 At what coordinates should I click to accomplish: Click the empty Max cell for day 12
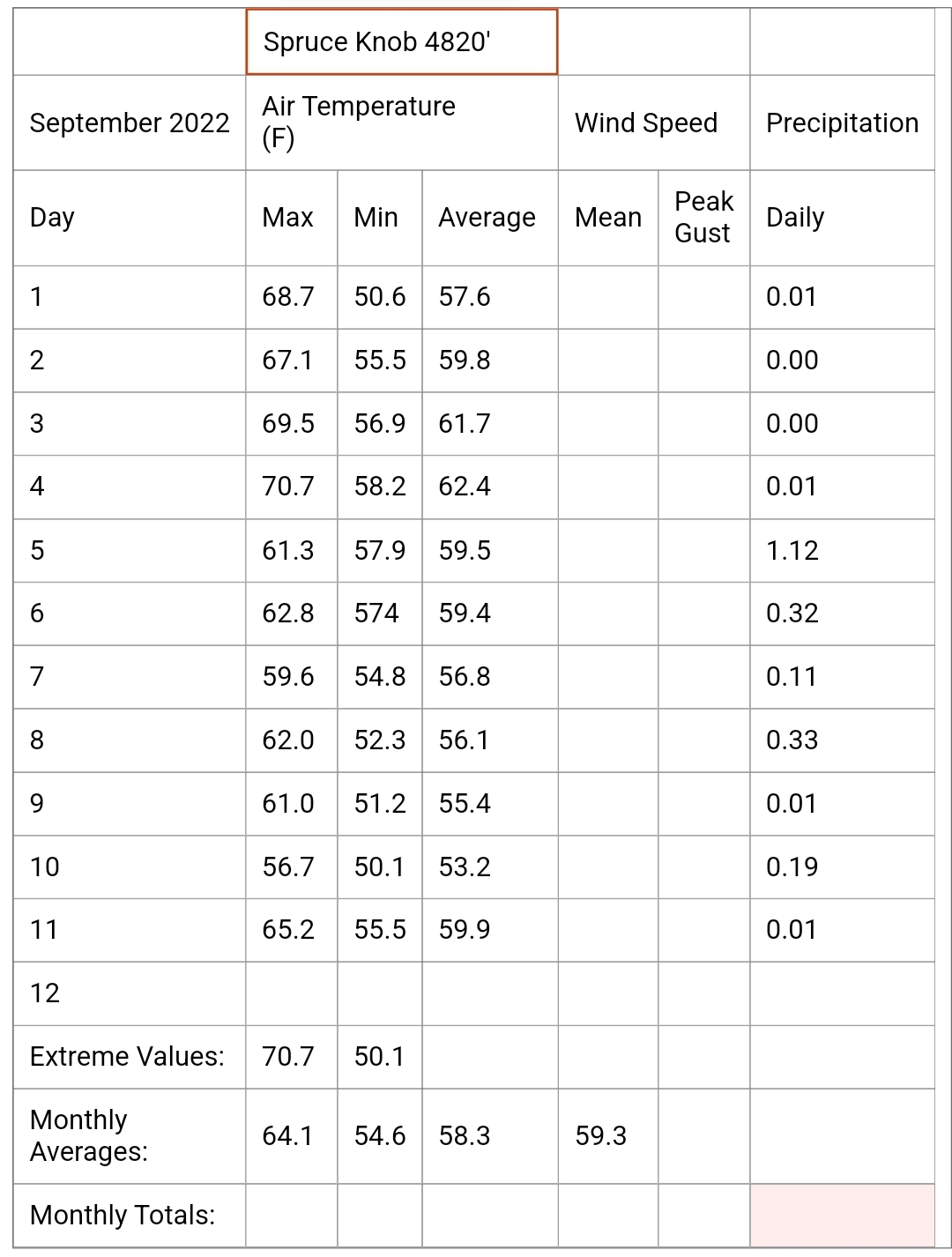point(291,993)
